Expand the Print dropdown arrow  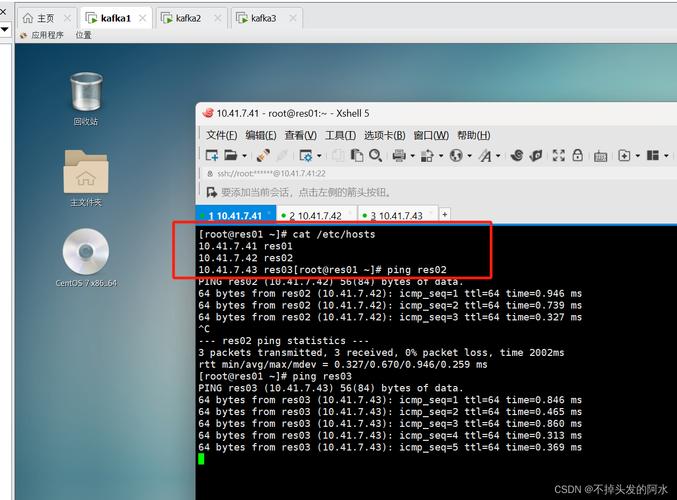point(412,156)
